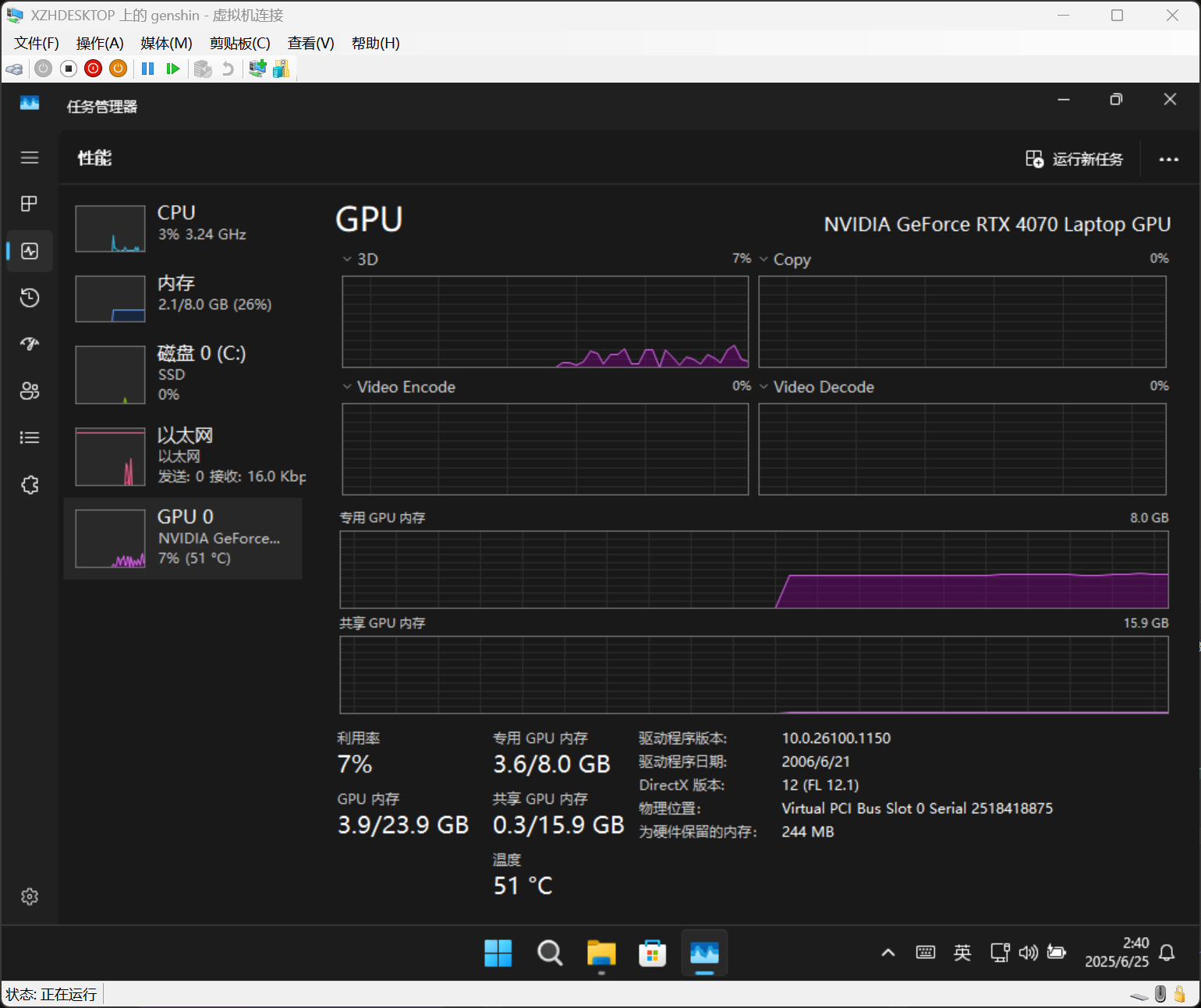Open the Users page from sidebar

[x=30, y=391]
